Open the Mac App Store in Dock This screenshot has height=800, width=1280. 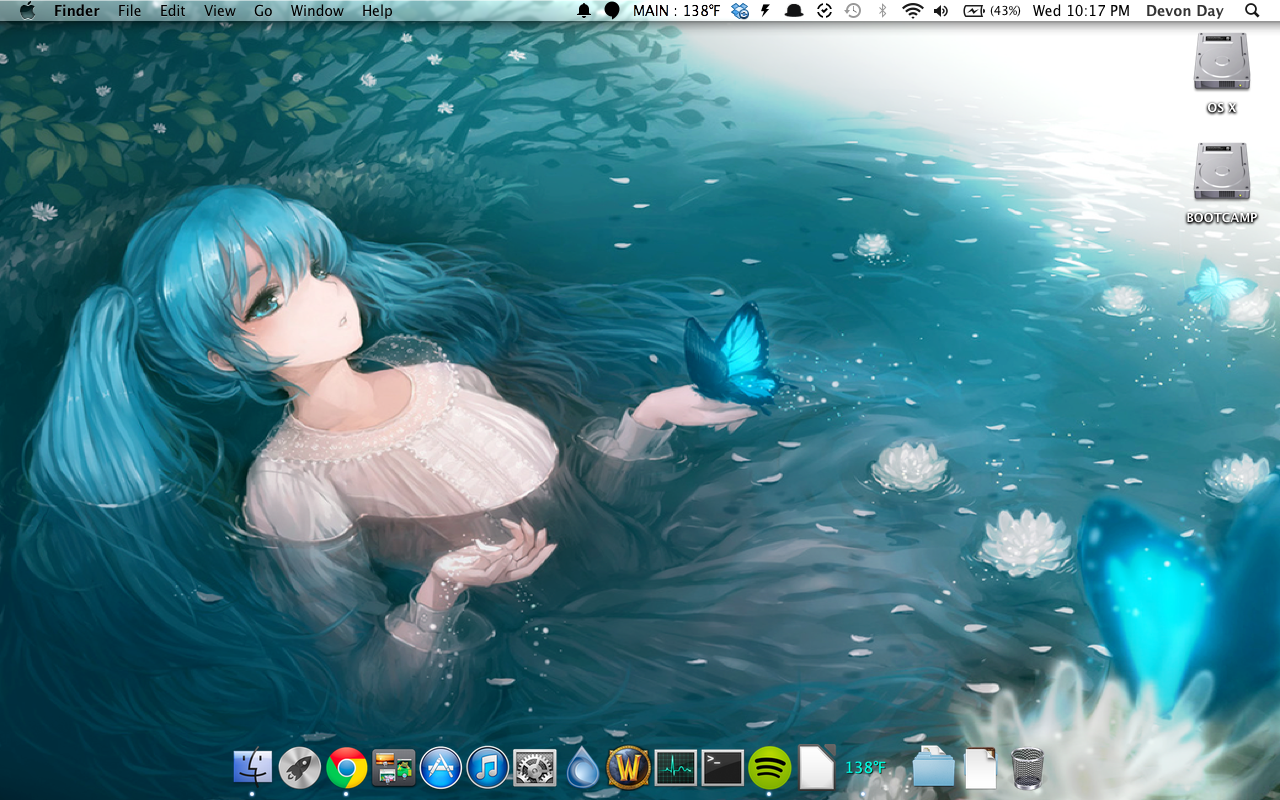pos(440,768)
